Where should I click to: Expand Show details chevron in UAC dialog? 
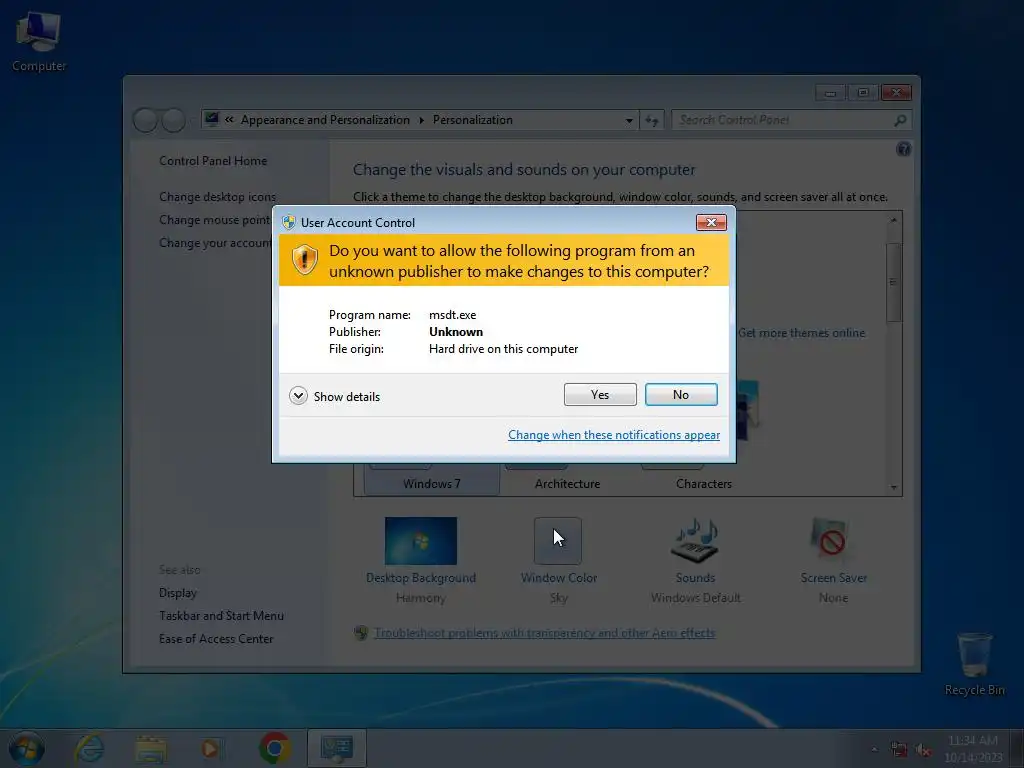[298, 396]
